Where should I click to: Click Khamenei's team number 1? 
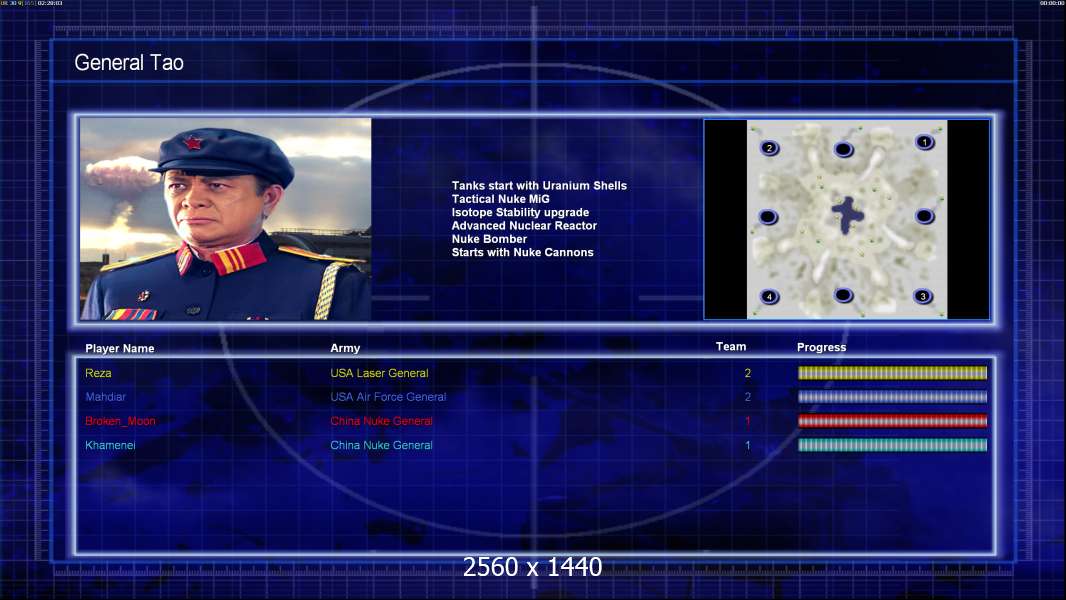748,445
